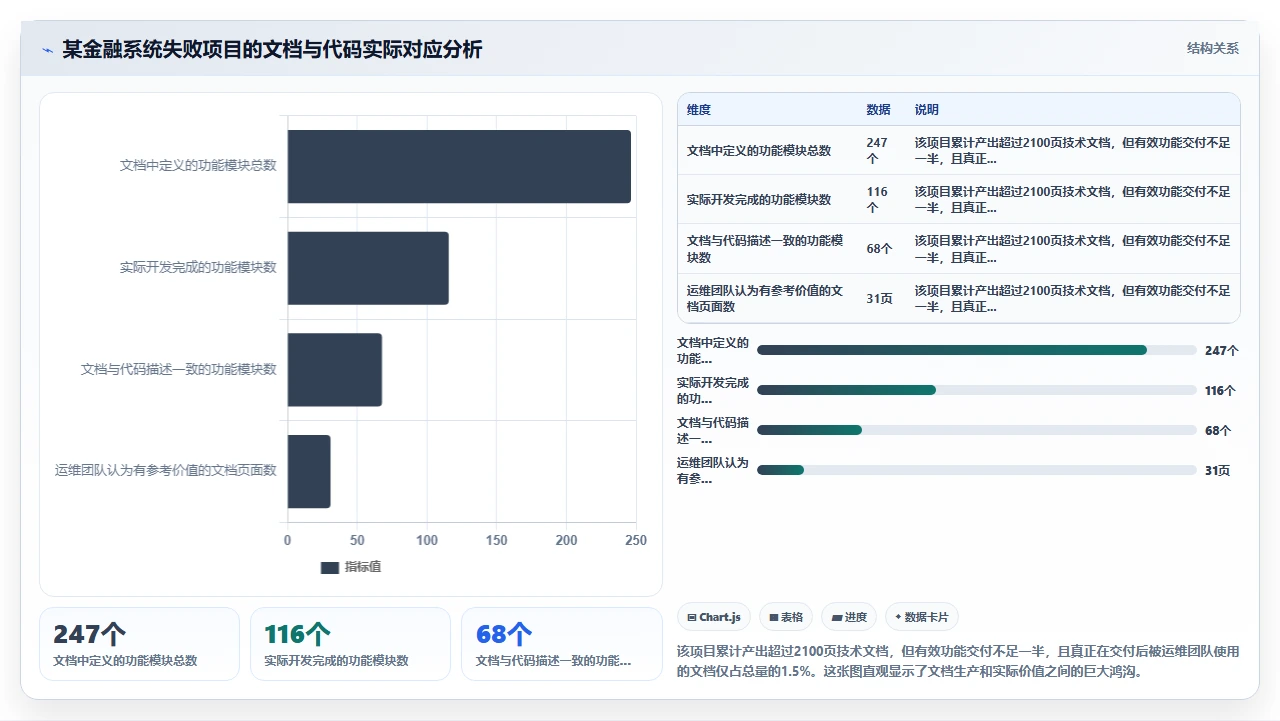The width and height of the screenshot is (1280, 721).
Task: Click the 31页 label beside progress bar
Action: (x=1217, y=470)
